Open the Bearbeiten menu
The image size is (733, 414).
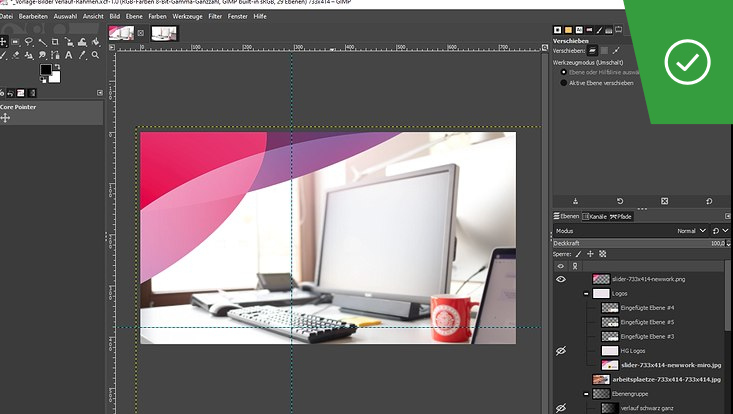click(x=33, y=16)
